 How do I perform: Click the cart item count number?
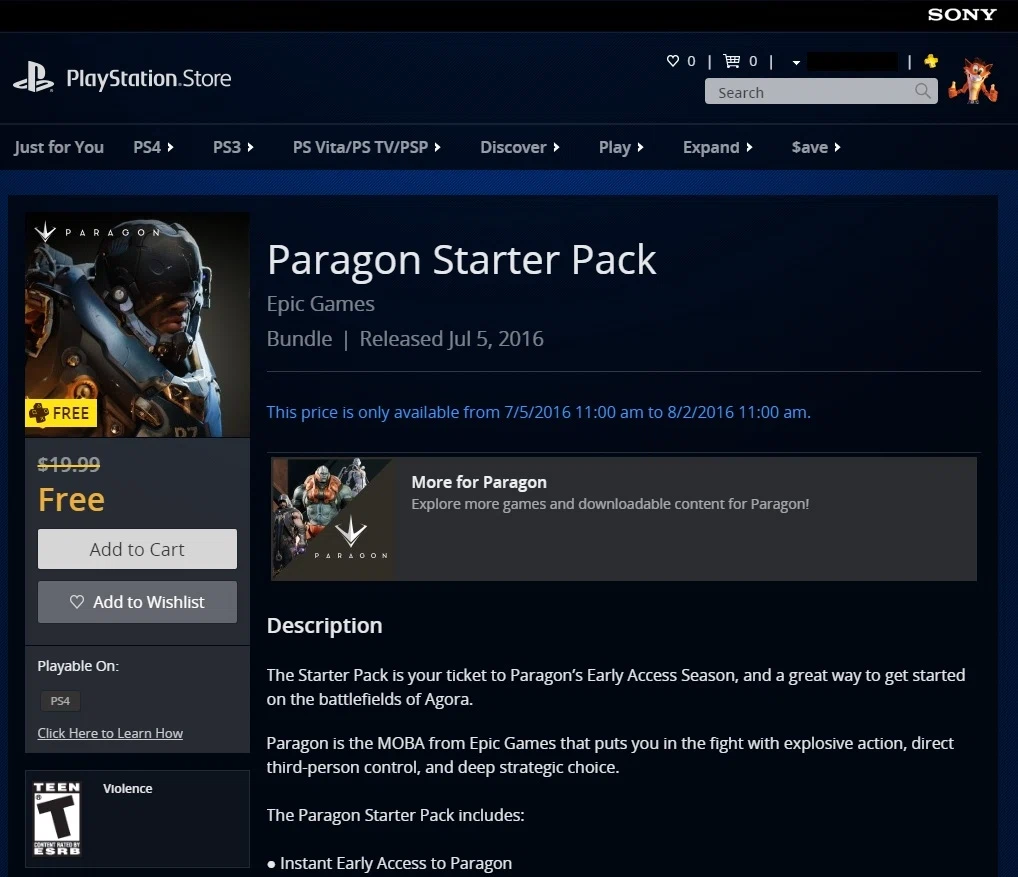point(753,61)
